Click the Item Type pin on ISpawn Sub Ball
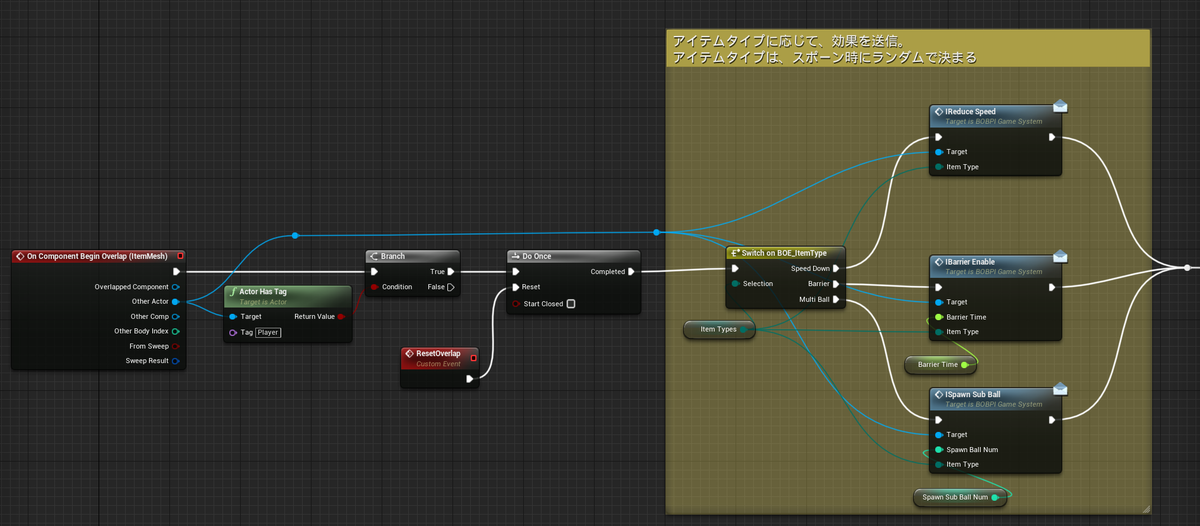 pyautogui.click(x=939, y=464)
